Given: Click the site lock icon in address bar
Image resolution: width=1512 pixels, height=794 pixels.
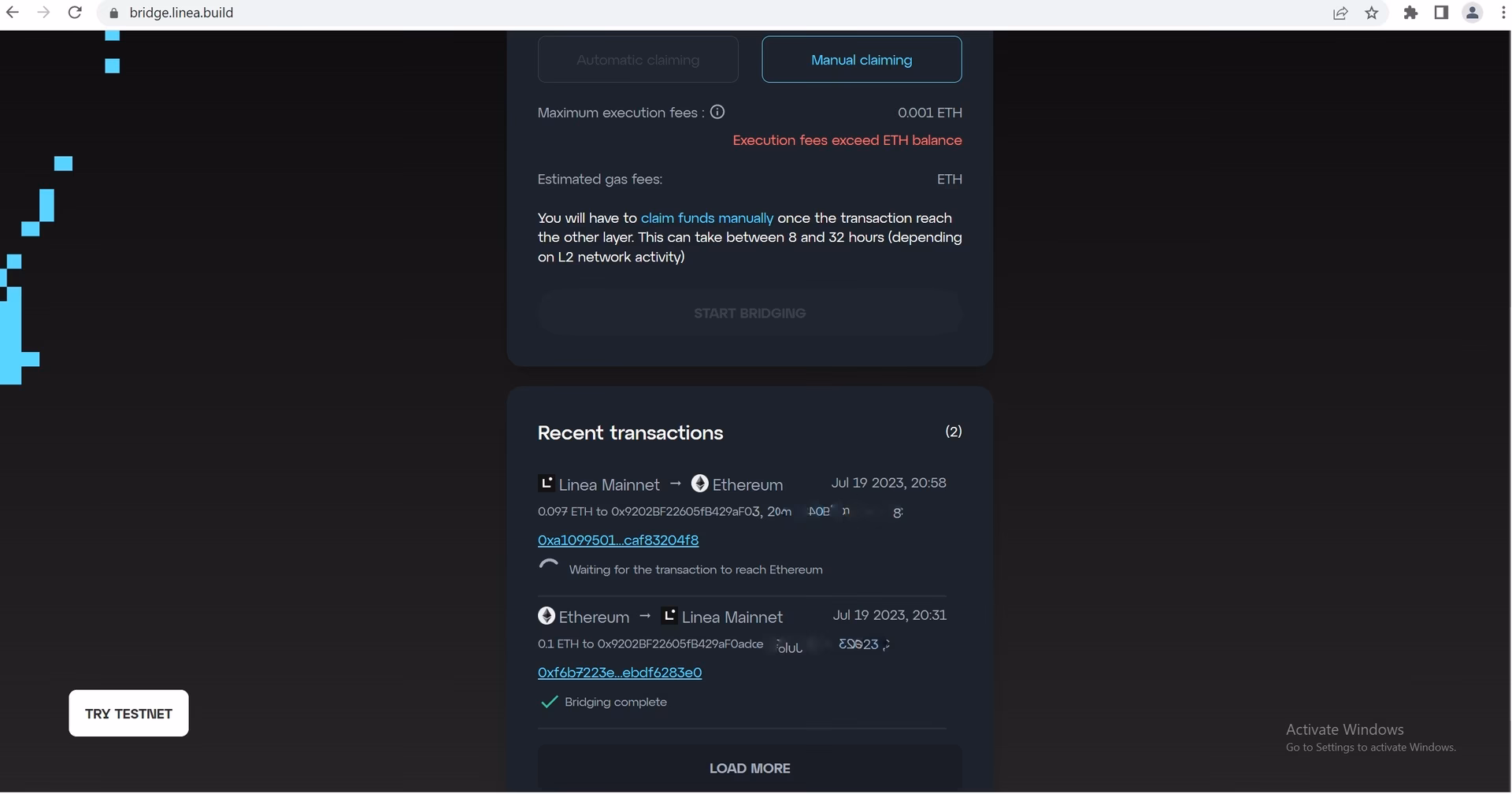Looking at the screenshot, I should [113, 13].
